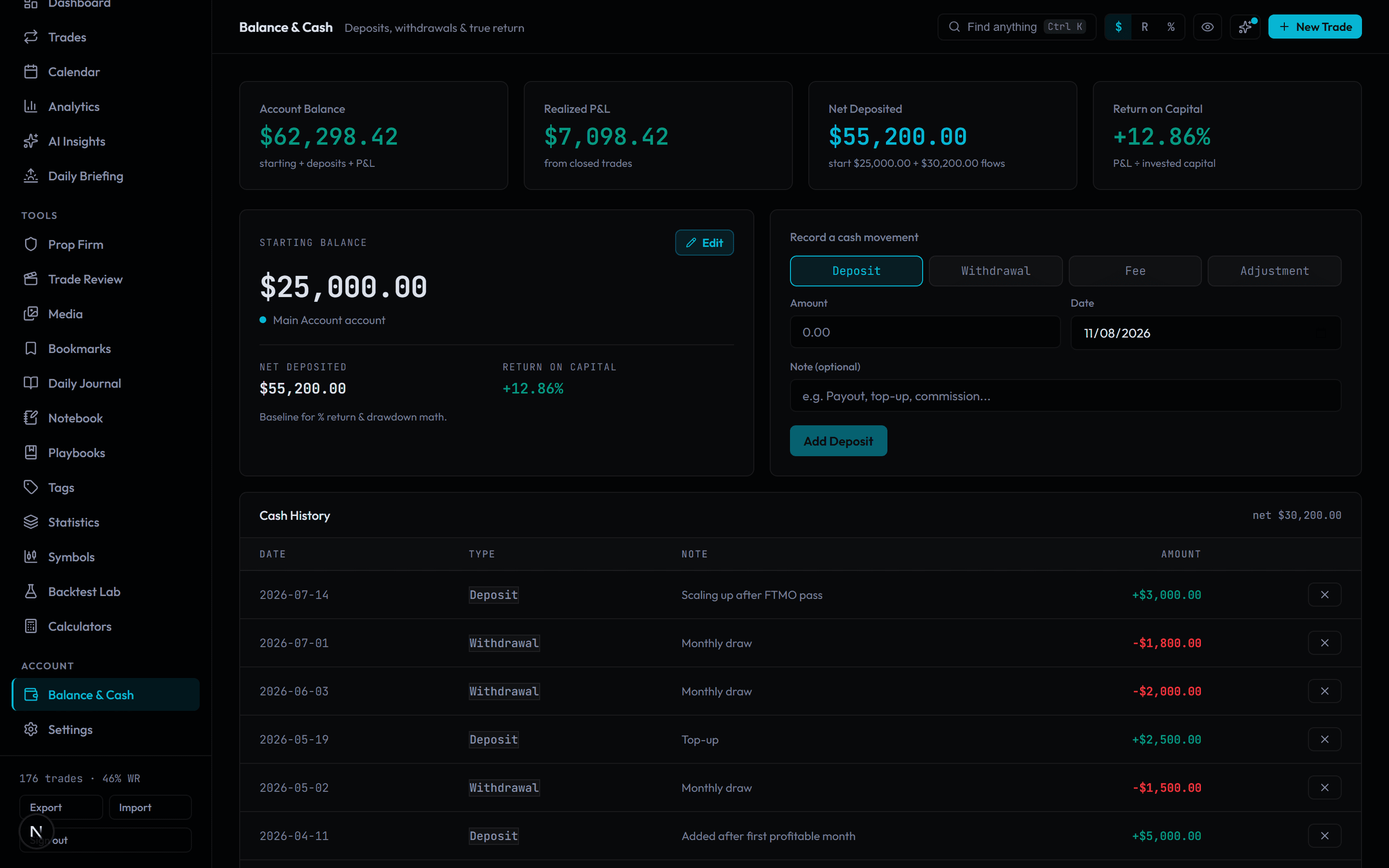Open Settings from sidebar
Screen dimensions: 1389x868
106,730
